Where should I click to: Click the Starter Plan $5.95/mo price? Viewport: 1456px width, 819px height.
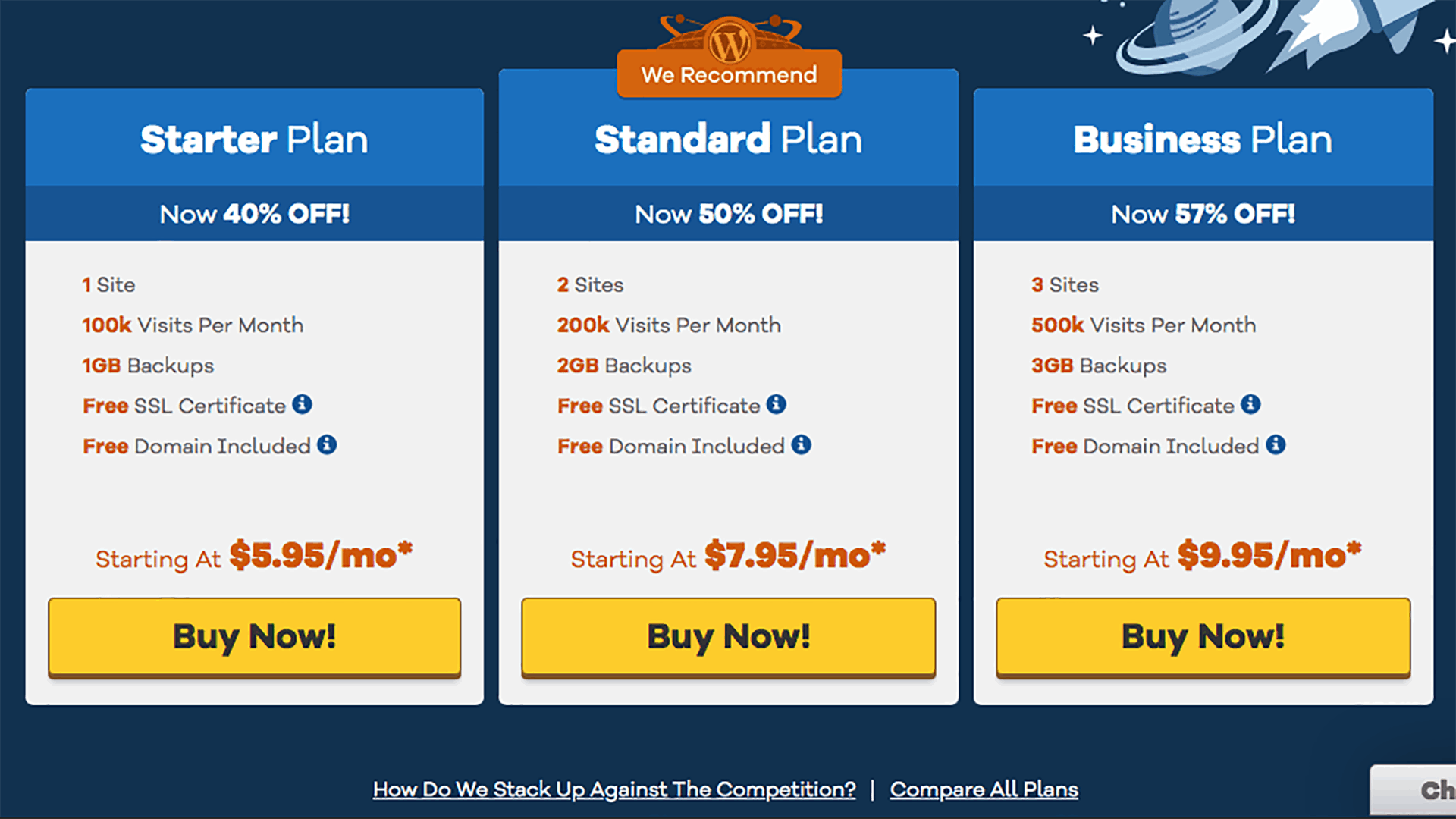321,556
